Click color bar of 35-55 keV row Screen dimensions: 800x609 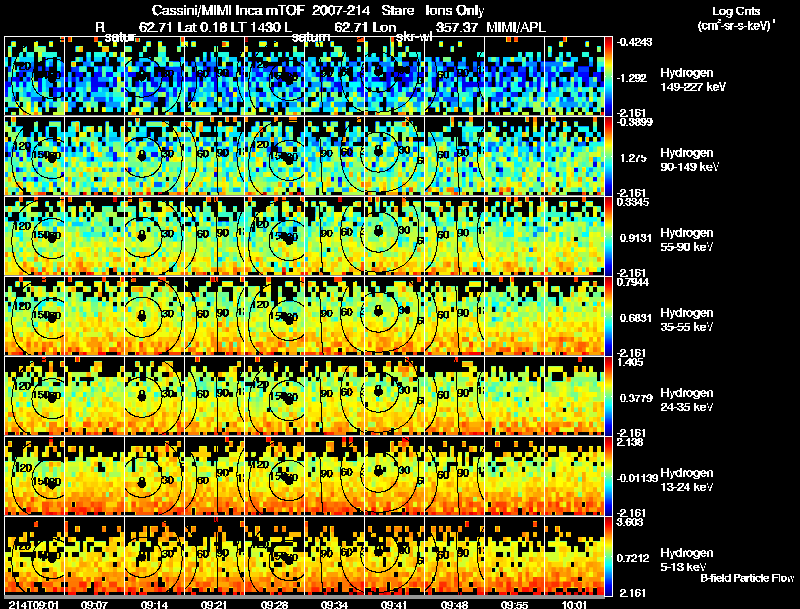click(608, 316)
